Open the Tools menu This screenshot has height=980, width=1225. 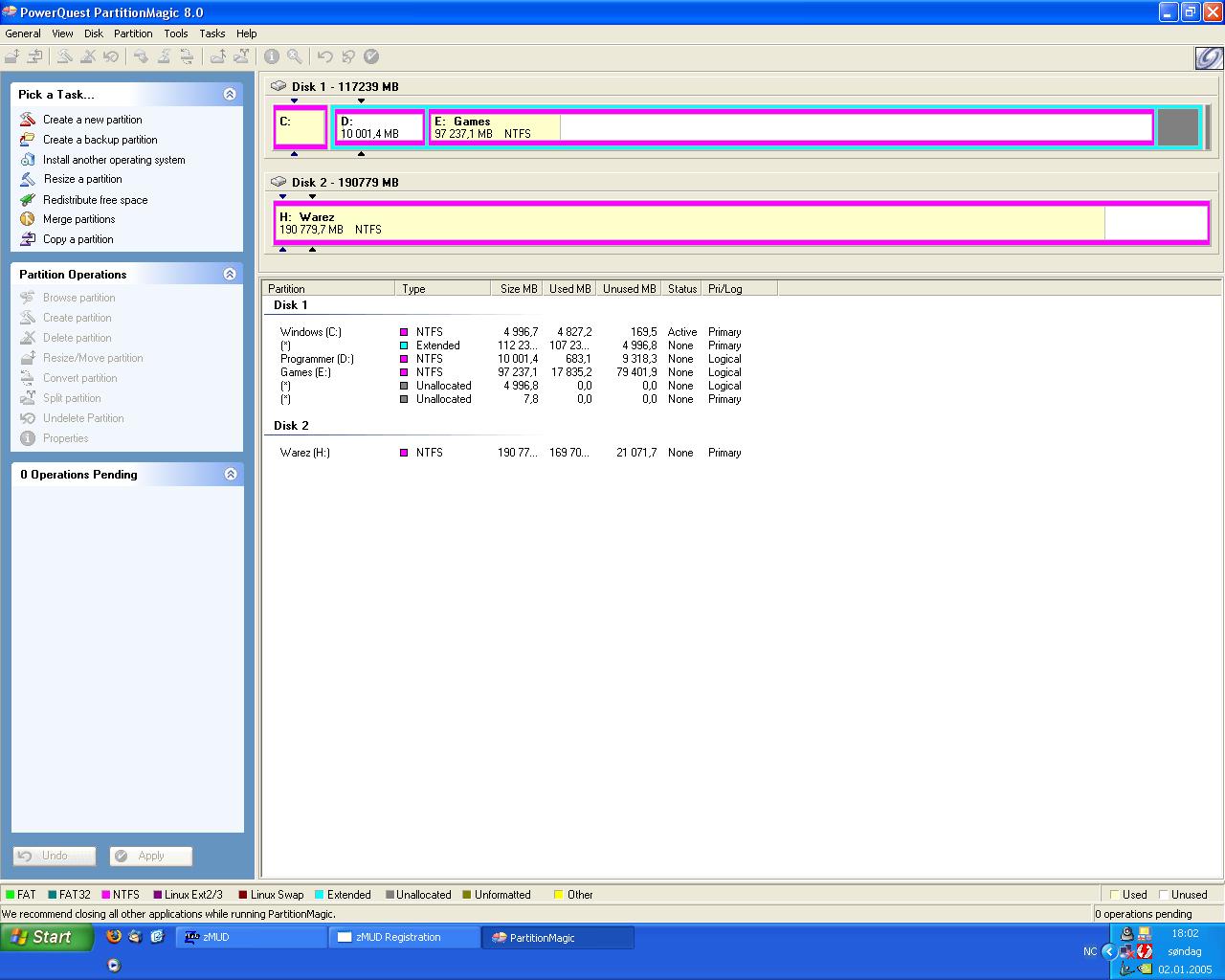tap(176, 33)
